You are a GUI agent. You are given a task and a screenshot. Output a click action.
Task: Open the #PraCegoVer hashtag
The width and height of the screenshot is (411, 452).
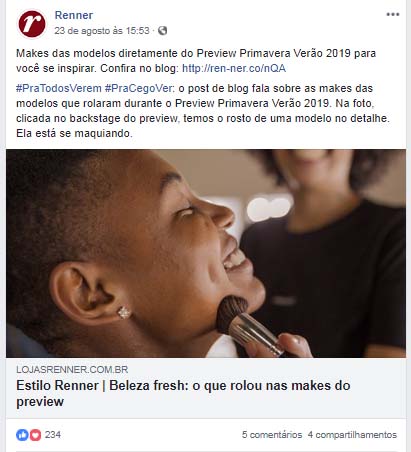[x=139, y=88]
